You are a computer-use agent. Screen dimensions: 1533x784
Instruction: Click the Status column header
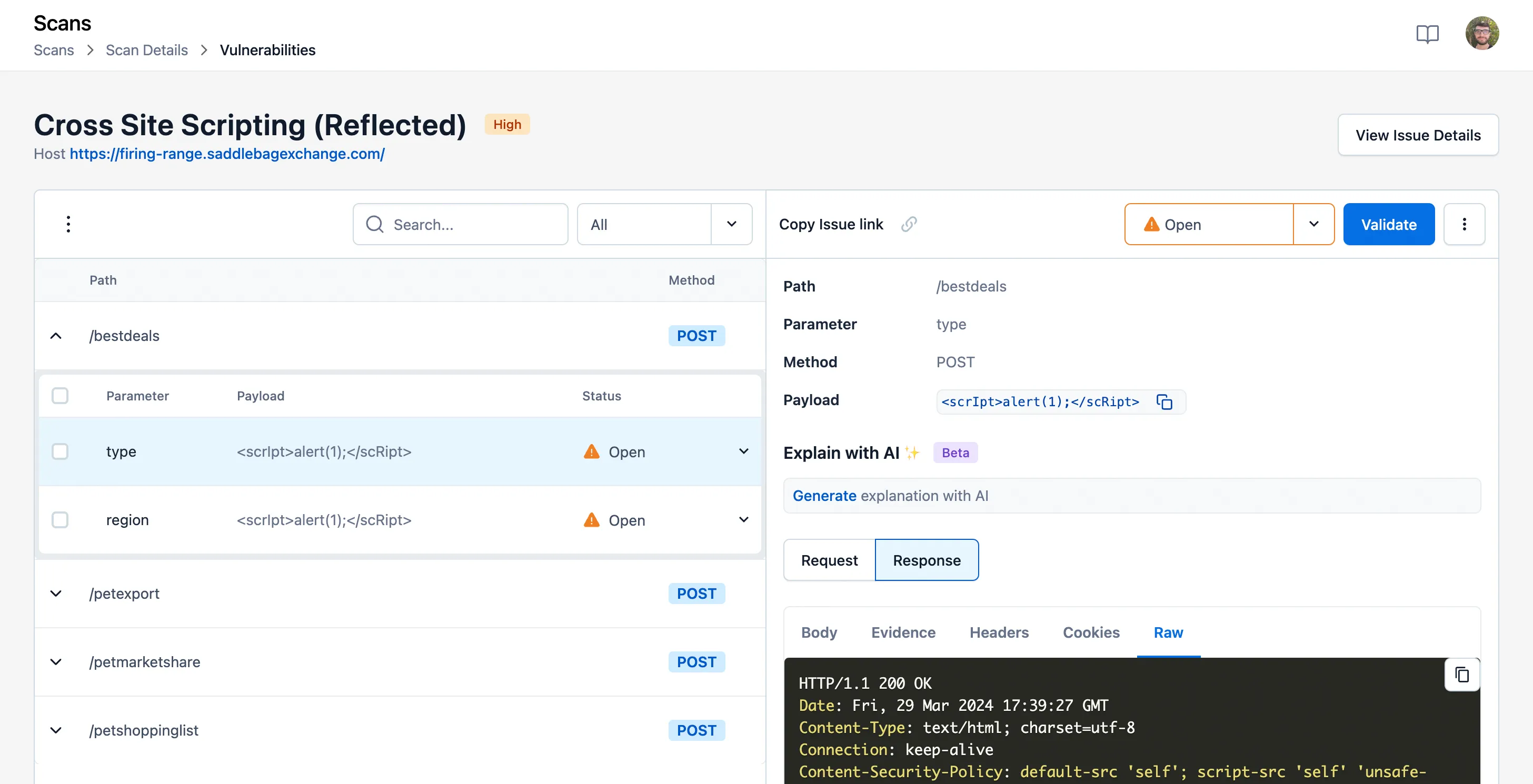(x=601, y=396)
